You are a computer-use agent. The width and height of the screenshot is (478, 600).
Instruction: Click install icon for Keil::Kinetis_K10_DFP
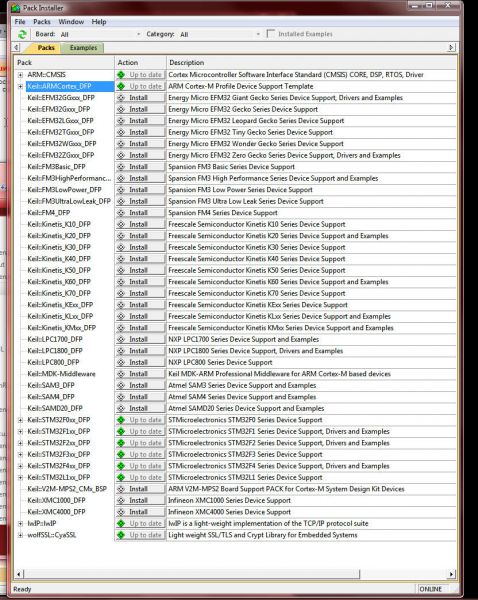(x=121, y=224)
